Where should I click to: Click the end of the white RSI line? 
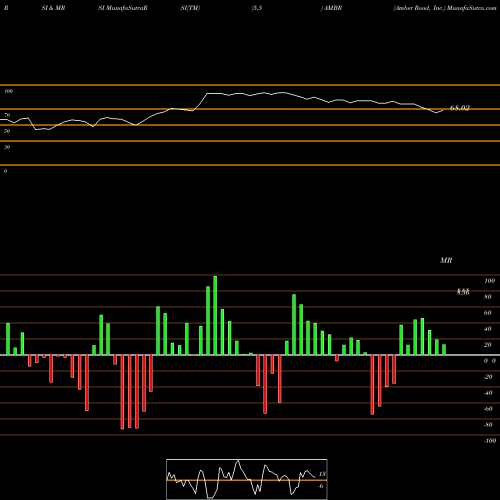click(443, 111)
